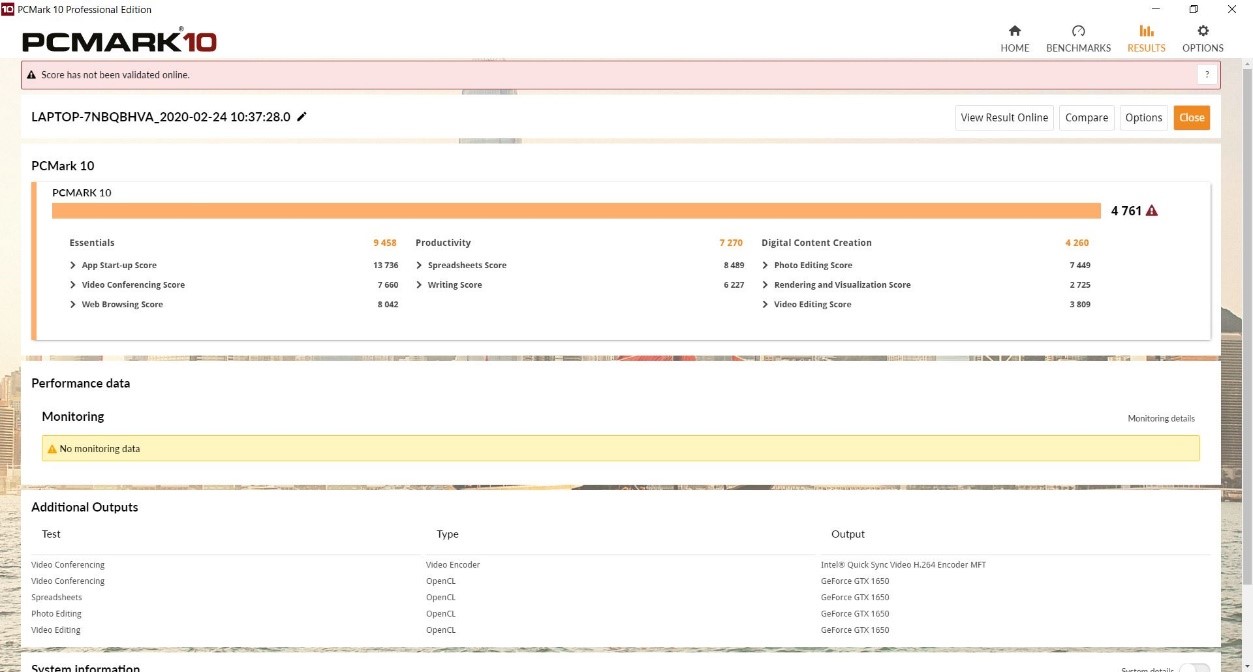Open the question mark help in the banner
This screenshot has width=1253, height=672.
1207,75
